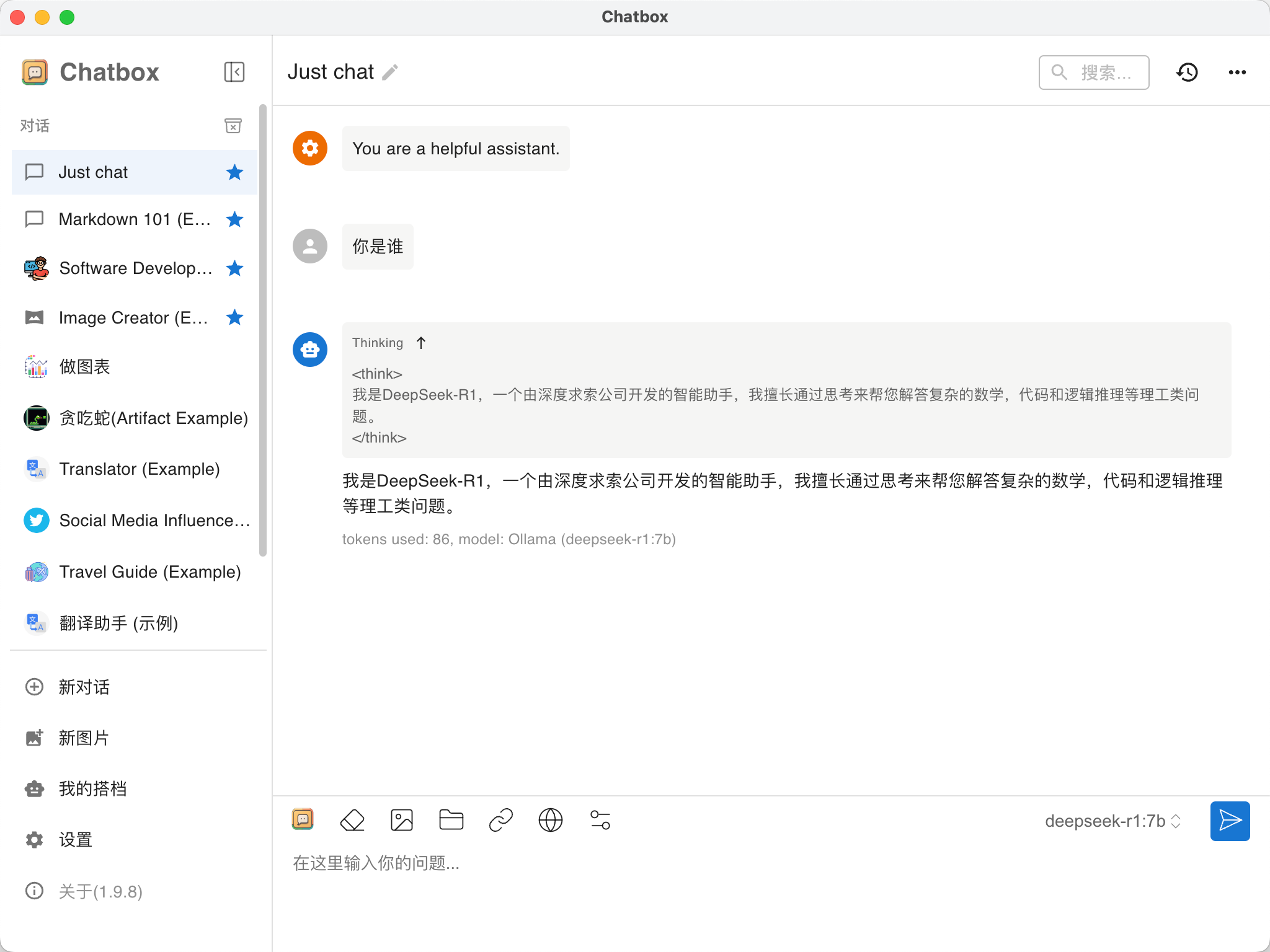The width and height of the screenshot is (1270, 952).
Task: Open the 贪吃蛇(Artifact Example) conversation
Action: pyautogui.click(x=134, y=418)
